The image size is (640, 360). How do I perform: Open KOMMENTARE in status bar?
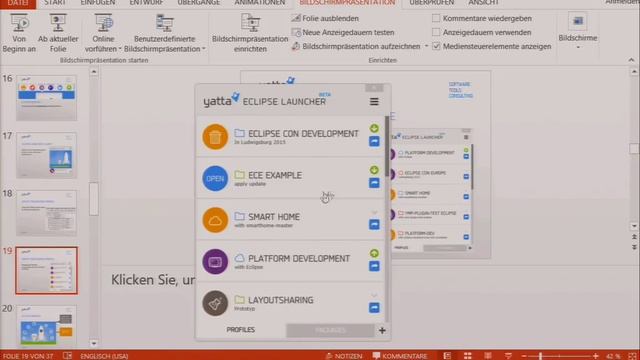400,356
